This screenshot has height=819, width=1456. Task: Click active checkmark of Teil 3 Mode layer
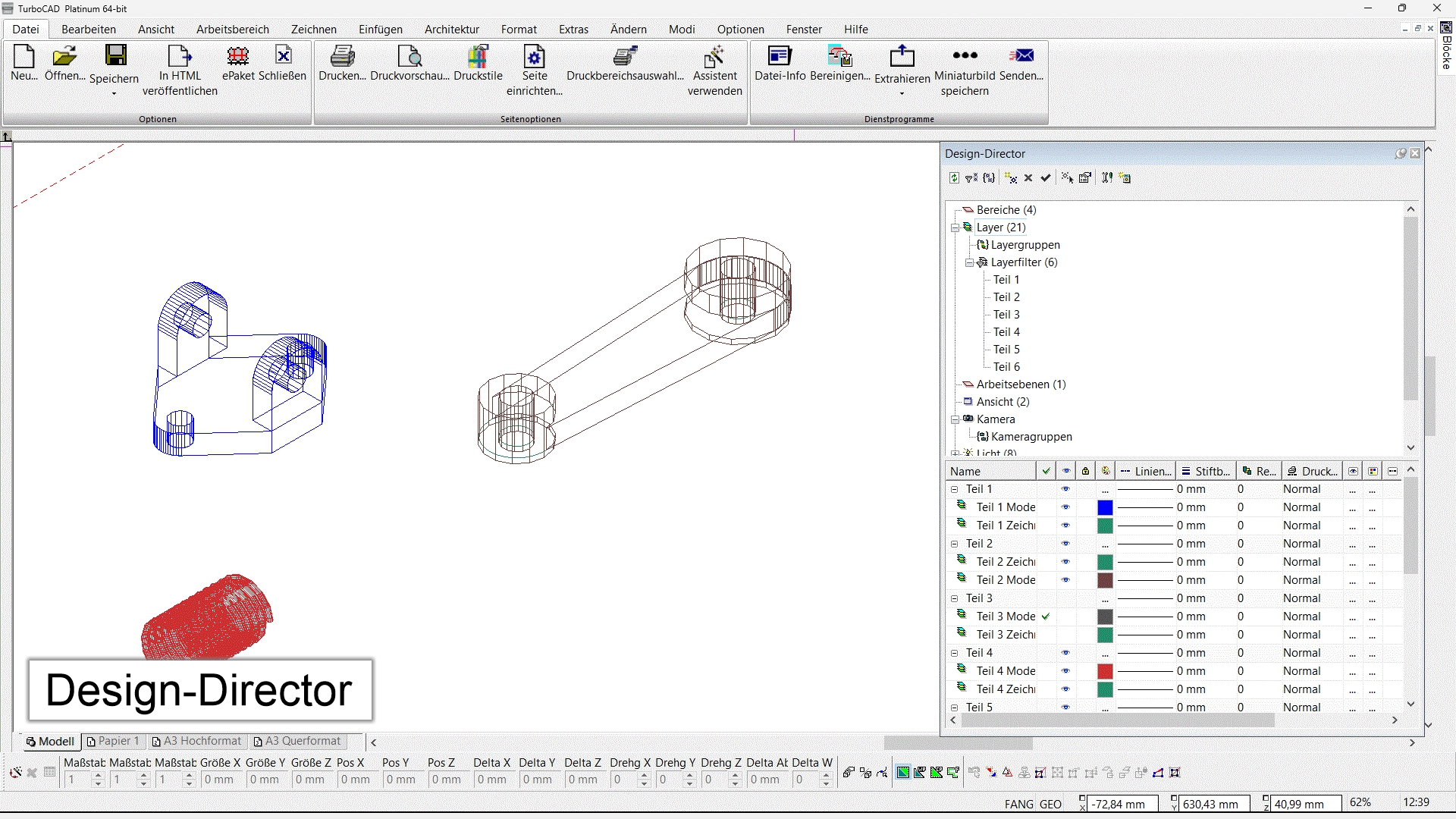[x=1046, y=617]
